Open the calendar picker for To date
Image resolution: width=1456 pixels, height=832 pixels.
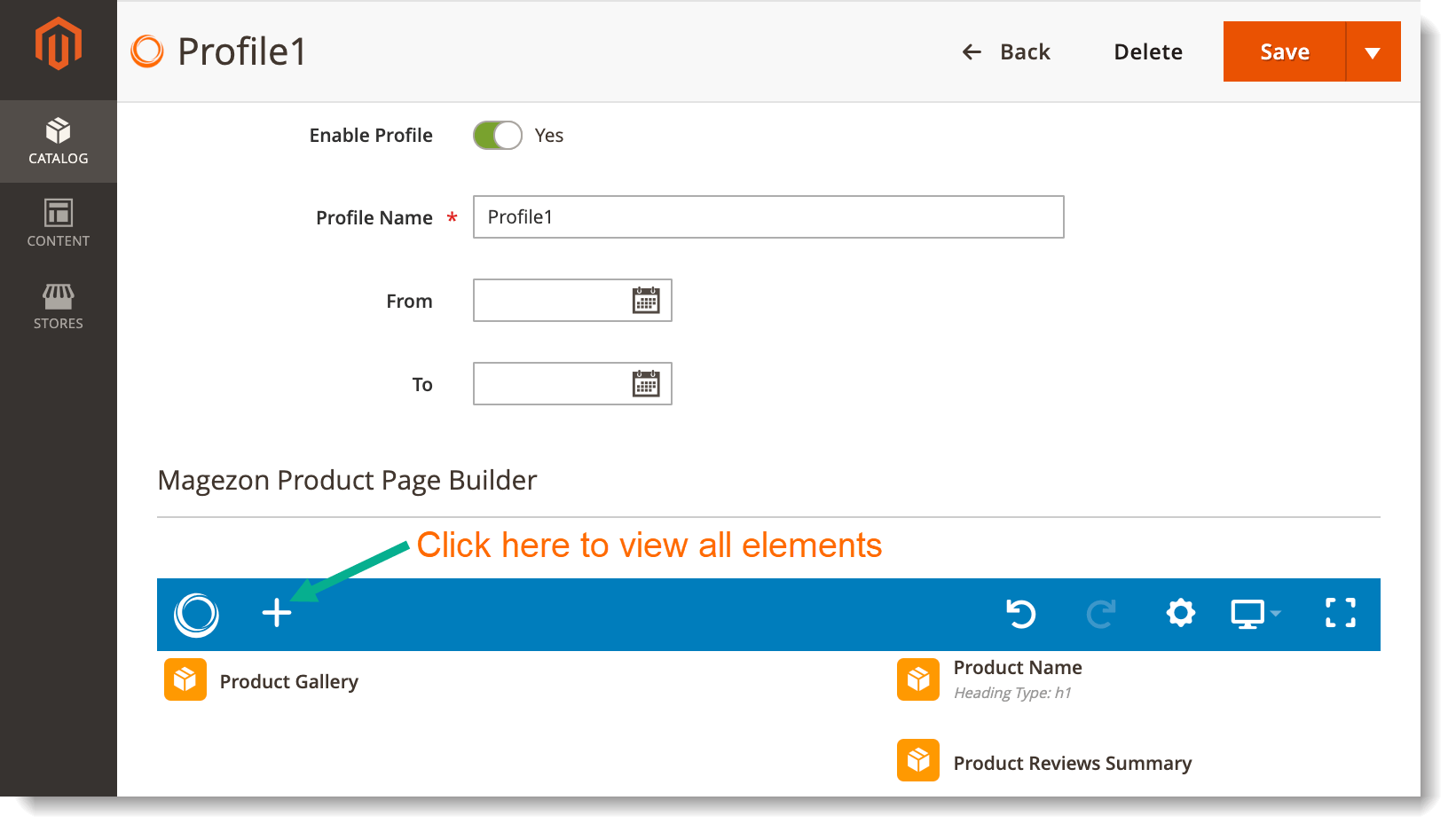coord(646,383)
